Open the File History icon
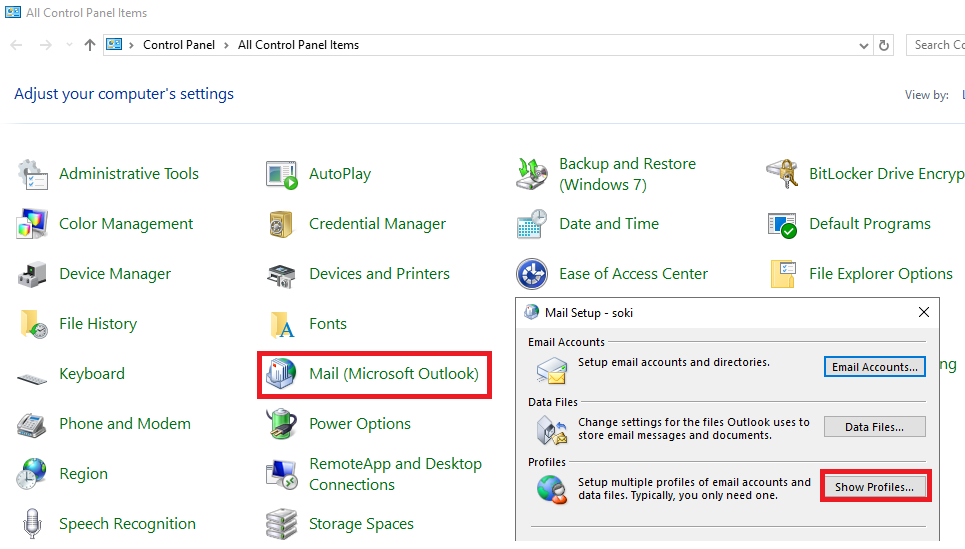The image size is (965, 549). pyautogui.click(x=33, y=324)
